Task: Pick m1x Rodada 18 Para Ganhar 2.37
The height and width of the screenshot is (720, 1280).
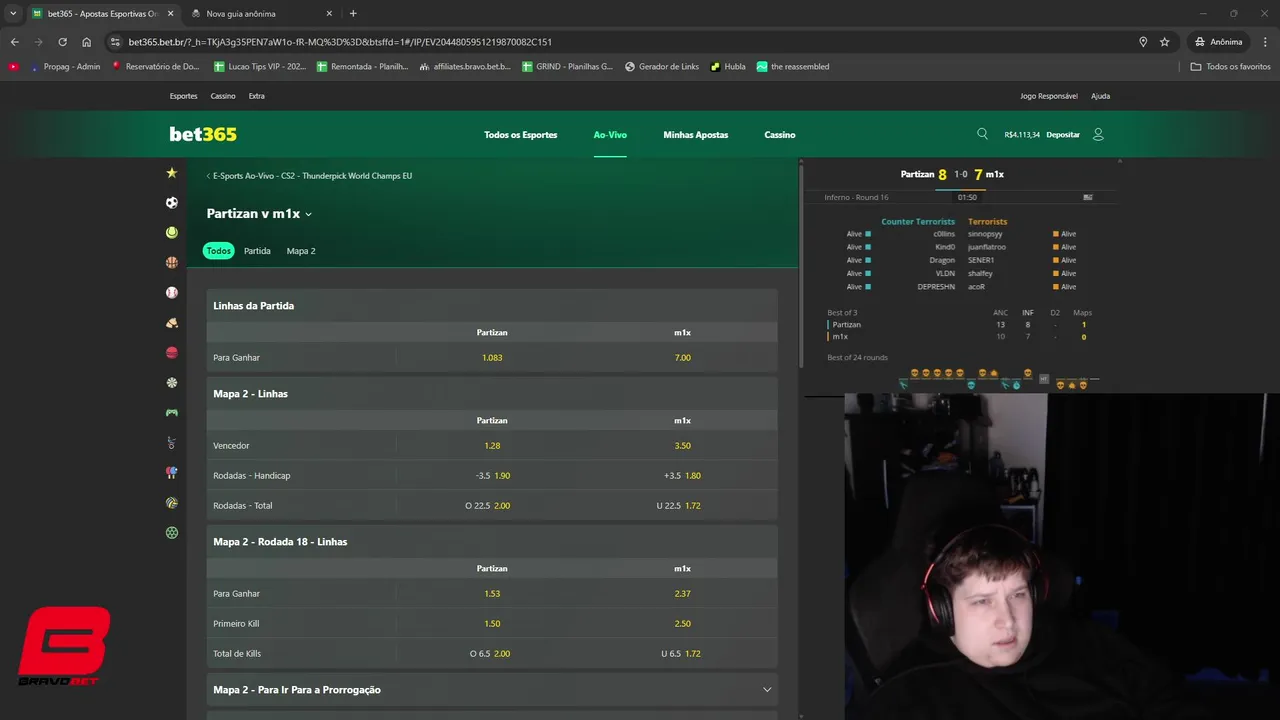Action: pos(683,593)
